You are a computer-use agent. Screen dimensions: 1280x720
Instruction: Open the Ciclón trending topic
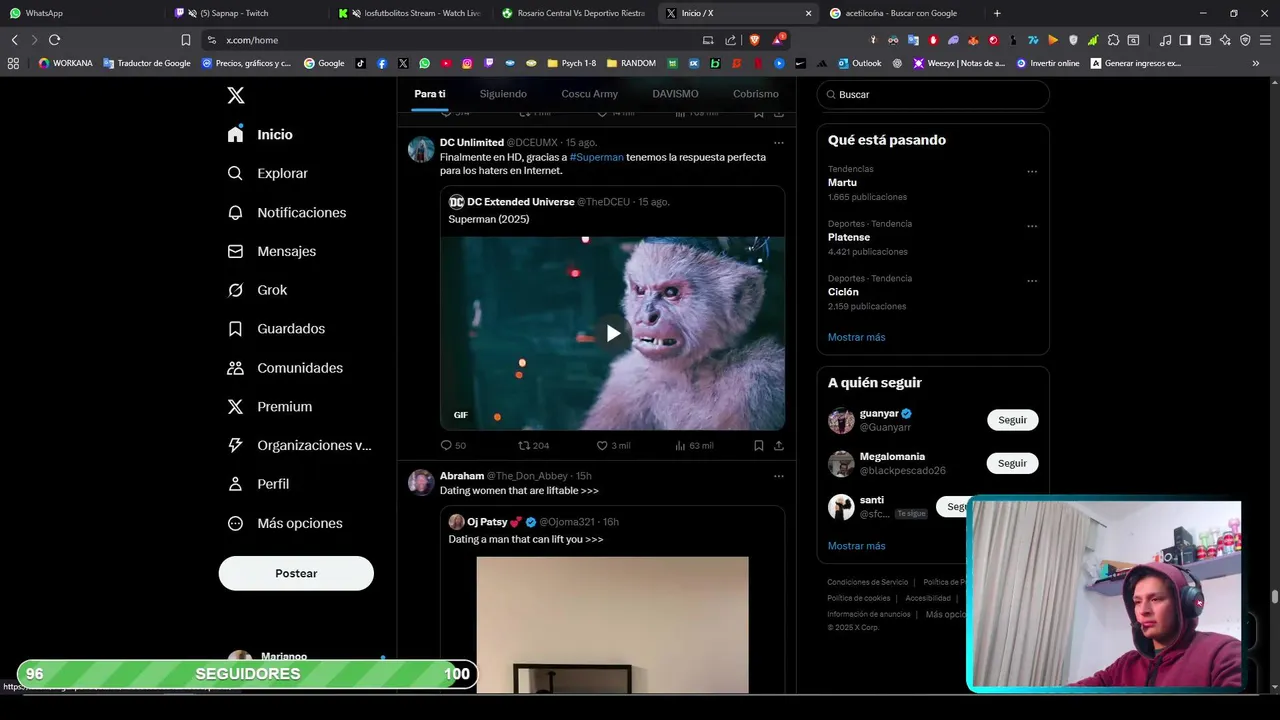843,292
